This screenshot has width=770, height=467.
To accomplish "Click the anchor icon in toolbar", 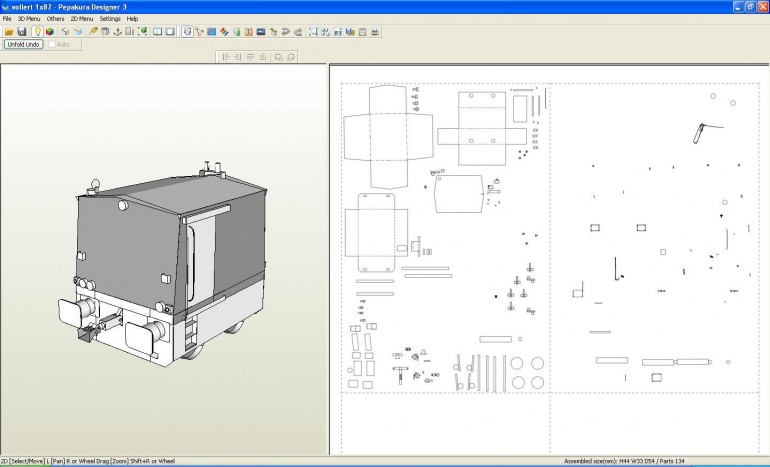I will coord(117,32).
